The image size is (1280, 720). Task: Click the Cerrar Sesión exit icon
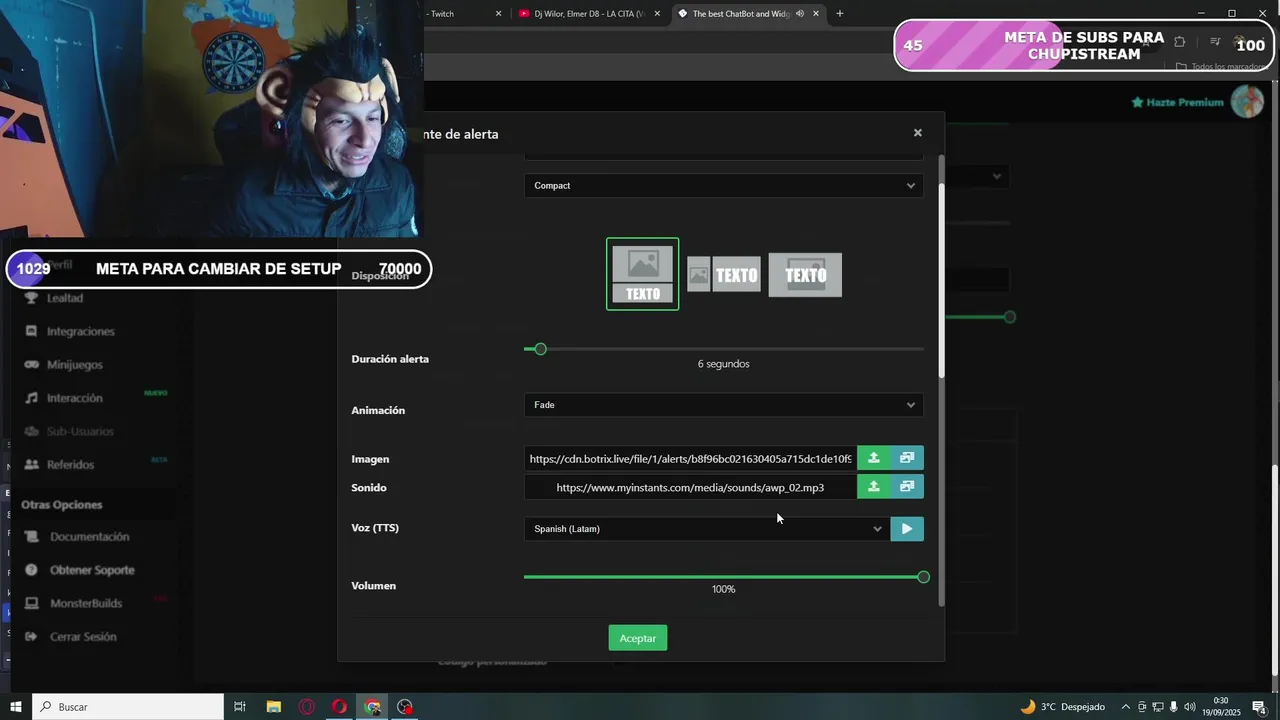(x=31, y=637)
